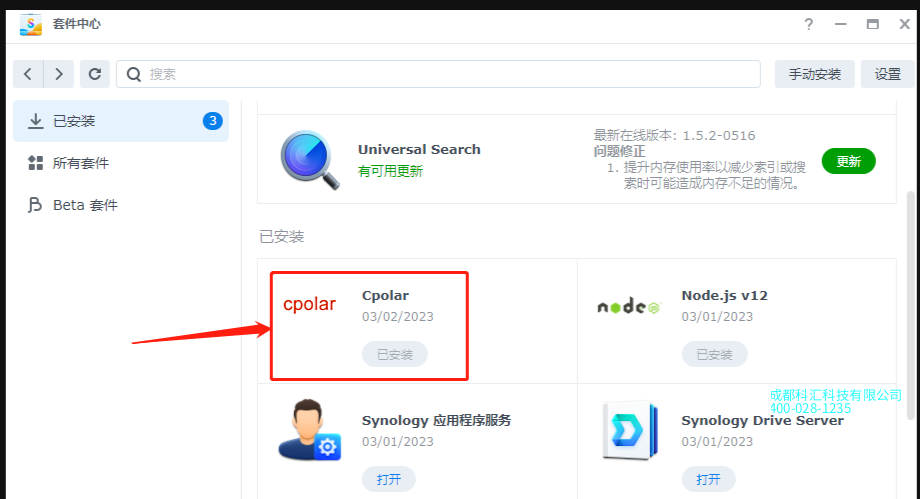Click 打开 for Synology Drive Server
Viewport: 920px width, 499px height.
click(708, 480)
